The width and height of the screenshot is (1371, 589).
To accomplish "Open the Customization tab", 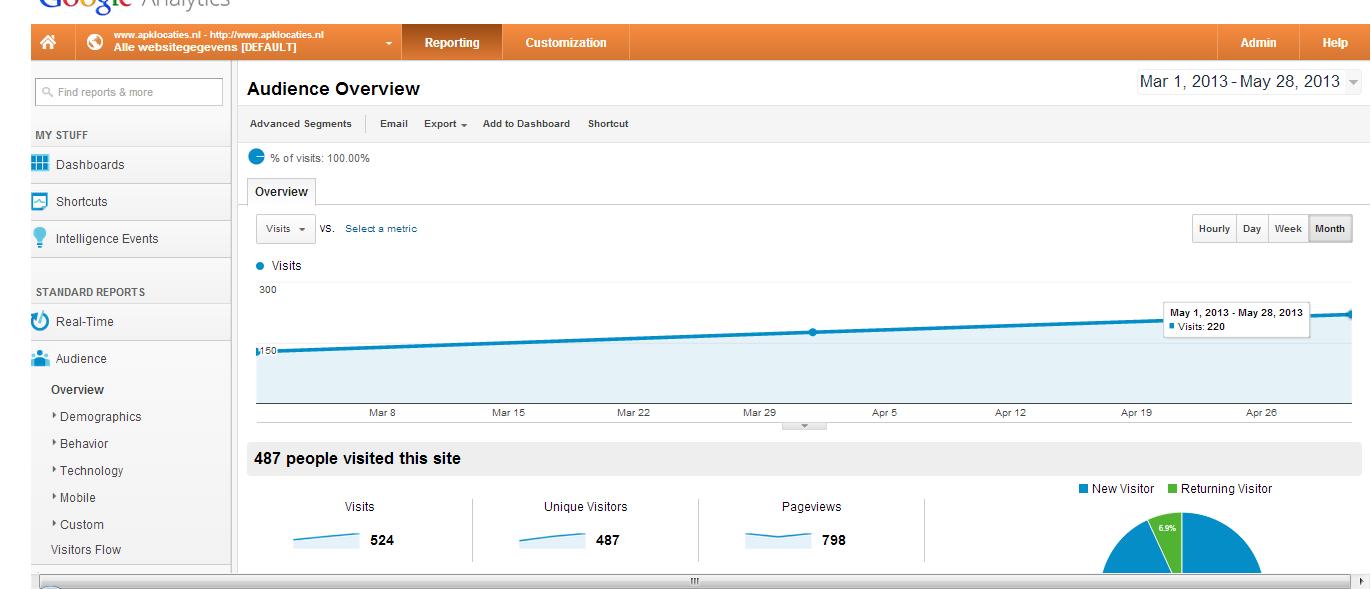I will click(566, 43).
